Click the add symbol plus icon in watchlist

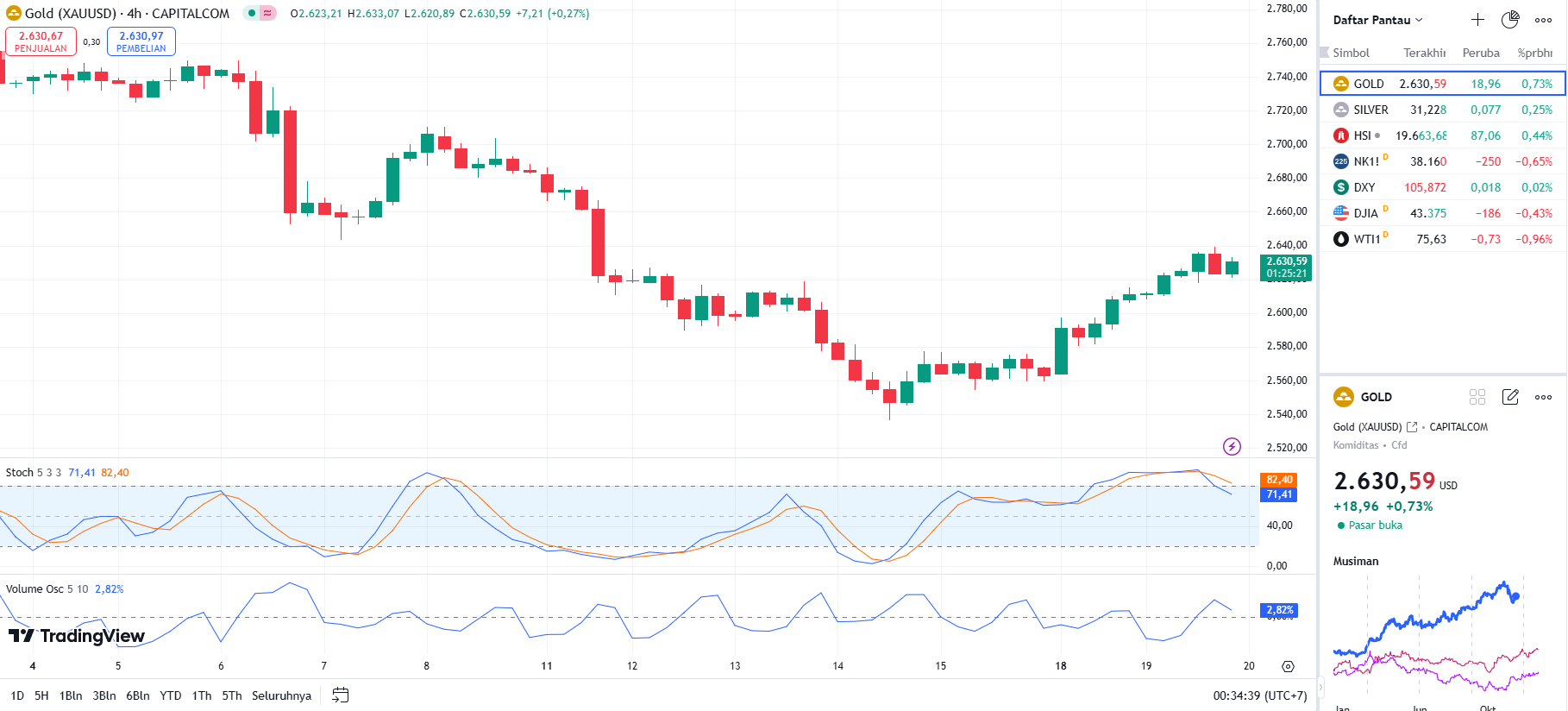click(1477, 20)
